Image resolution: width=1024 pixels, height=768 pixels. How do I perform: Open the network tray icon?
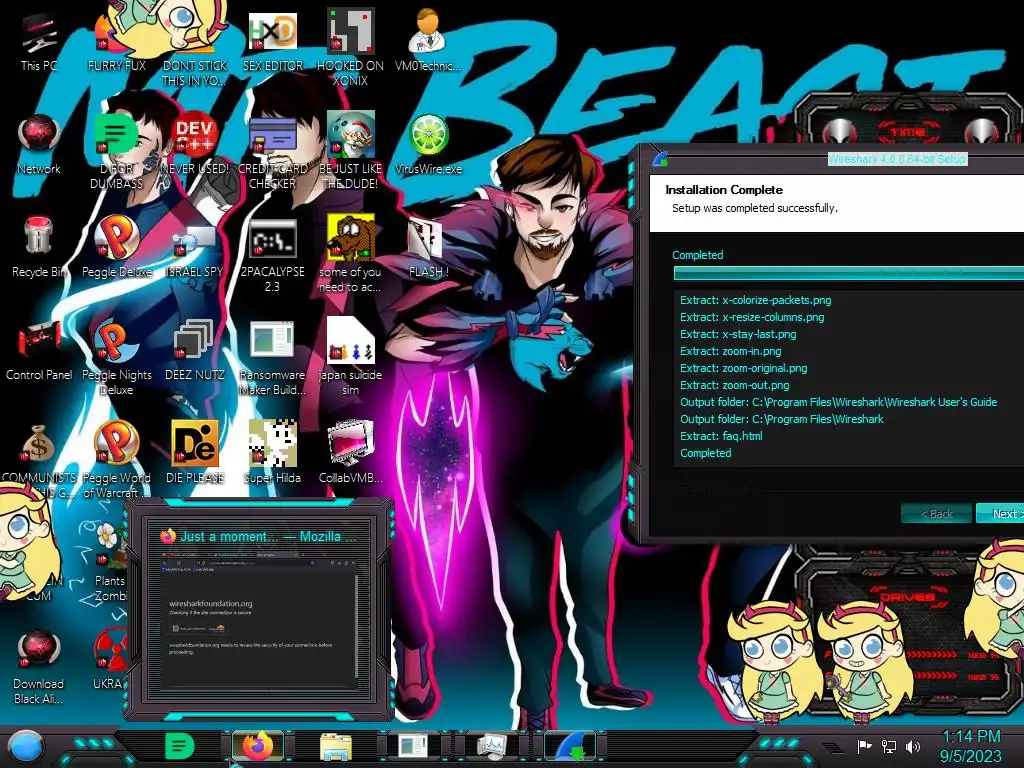(888, 746)
